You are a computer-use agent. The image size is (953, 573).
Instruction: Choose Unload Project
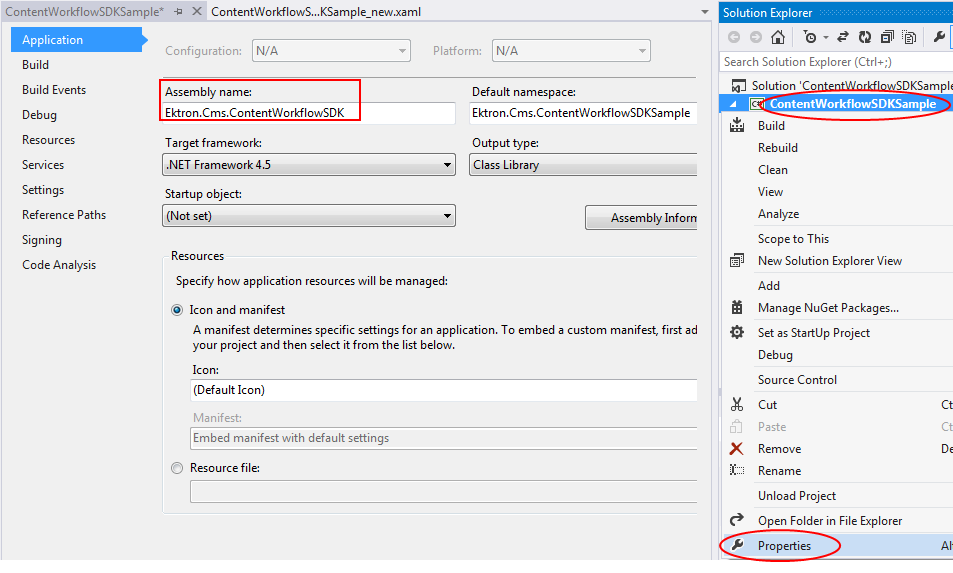(796, 496)
